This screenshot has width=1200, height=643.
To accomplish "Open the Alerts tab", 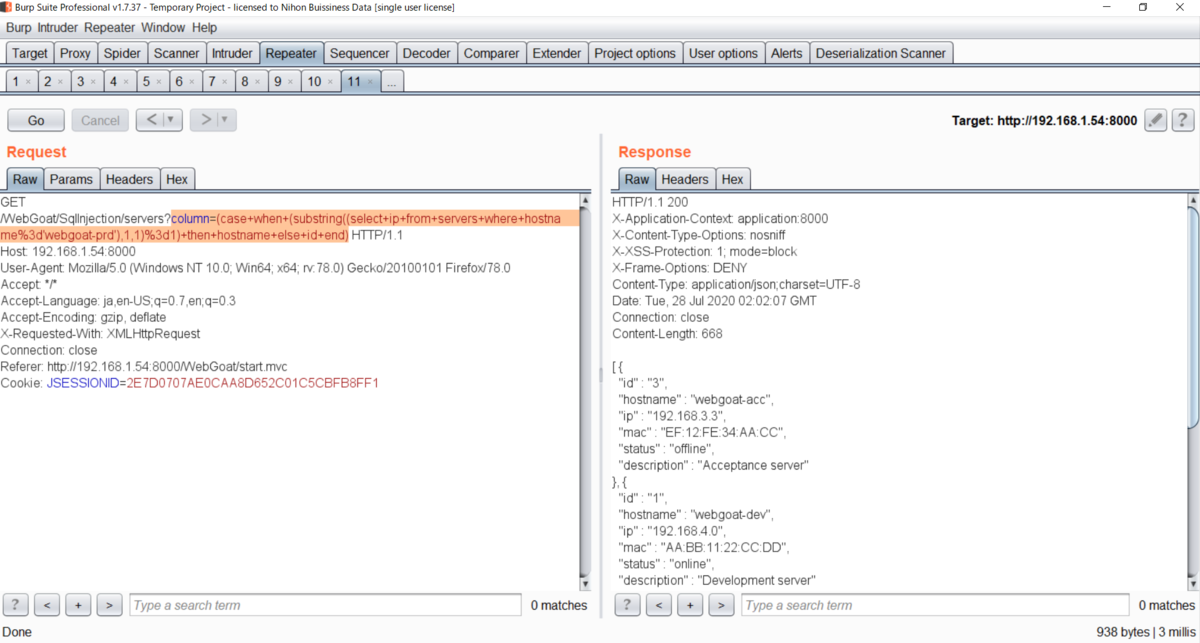I will point(787,53).
